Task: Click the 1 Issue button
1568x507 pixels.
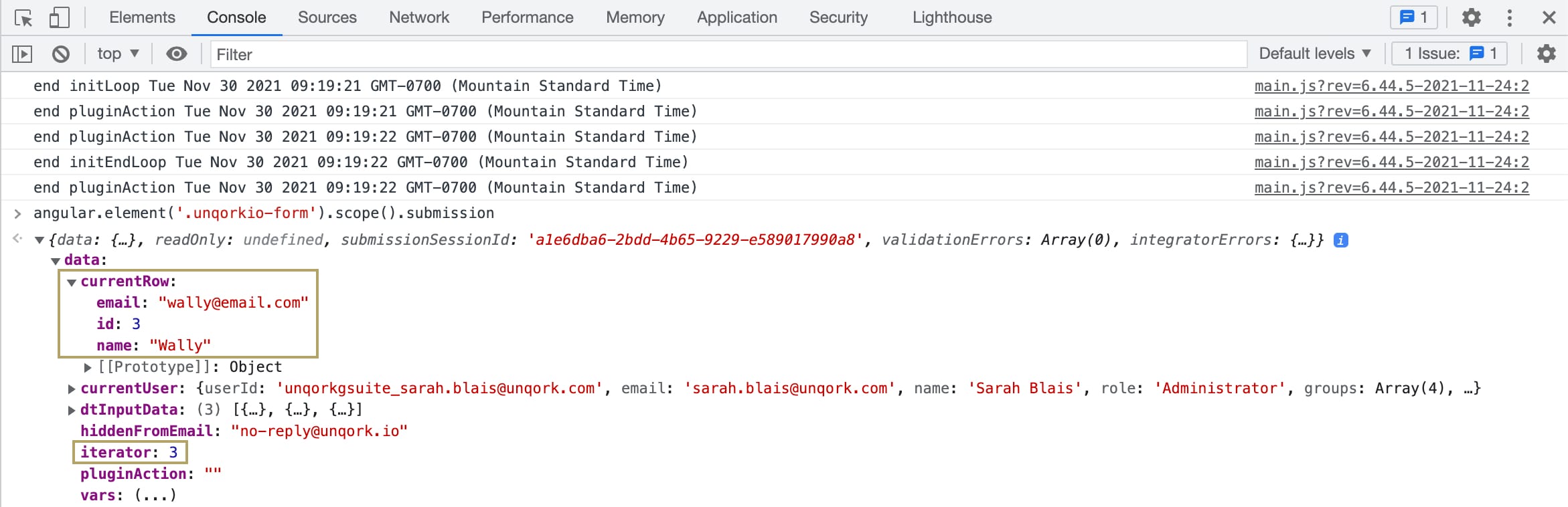Action: (1449, 54)
